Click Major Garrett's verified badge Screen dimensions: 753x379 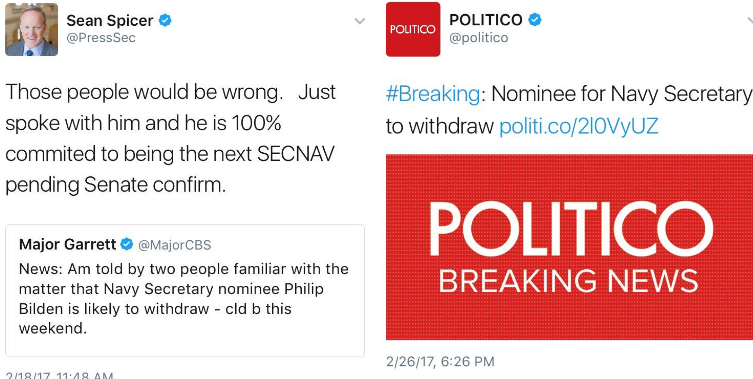(127, 245)
